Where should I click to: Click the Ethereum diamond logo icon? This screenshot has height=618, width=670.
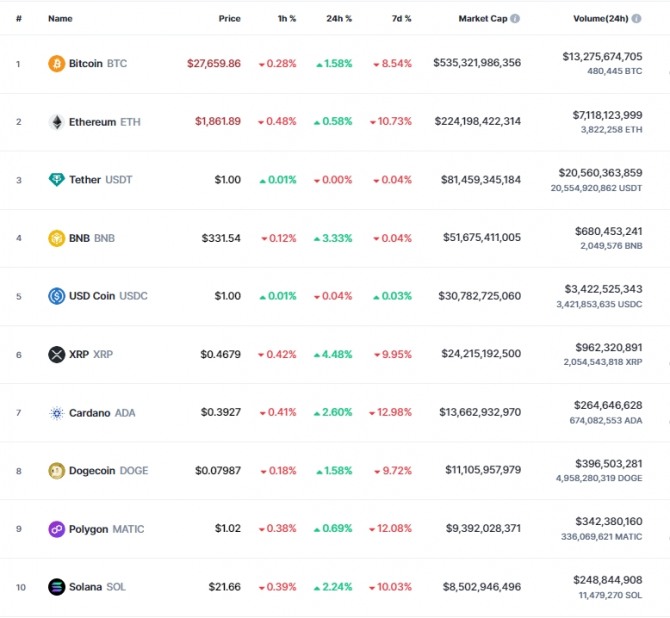56,122
